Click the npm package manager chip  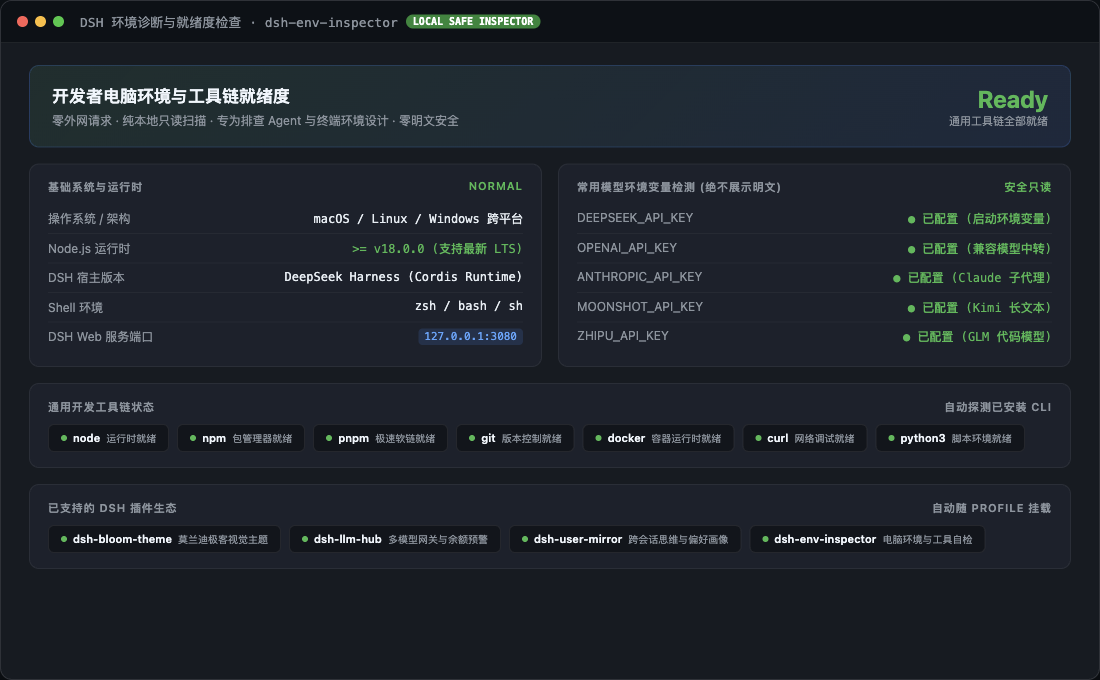tap(241, 438)
